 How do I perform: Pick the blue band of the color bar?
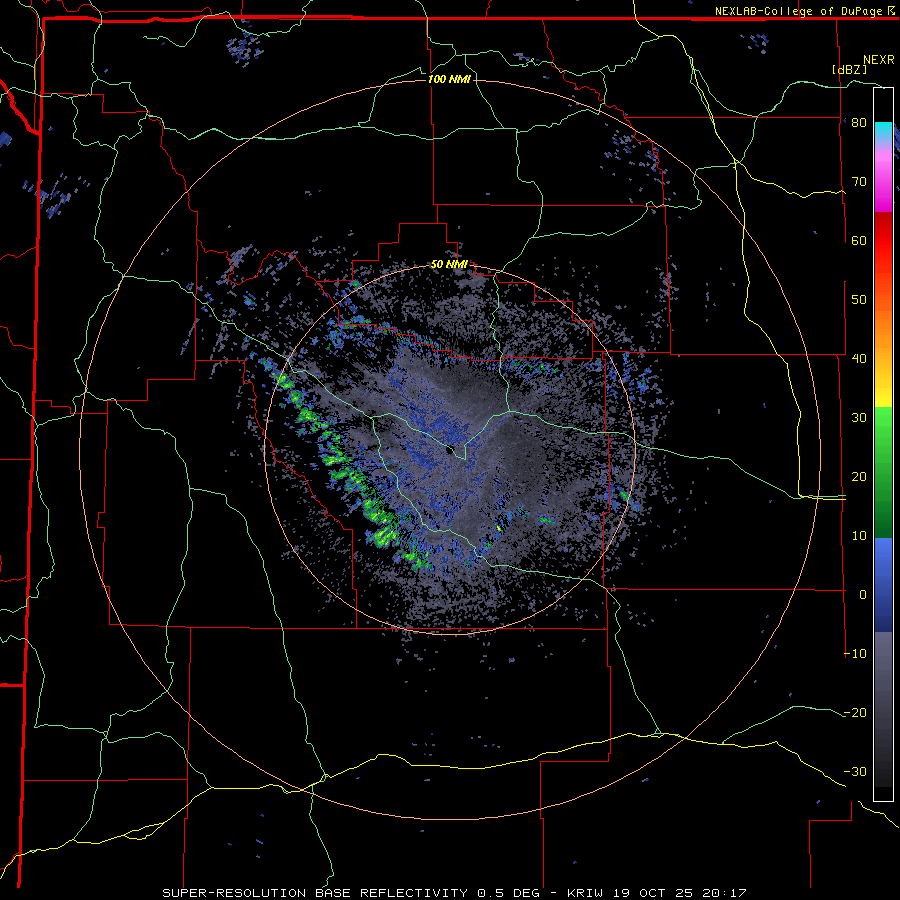883,585
